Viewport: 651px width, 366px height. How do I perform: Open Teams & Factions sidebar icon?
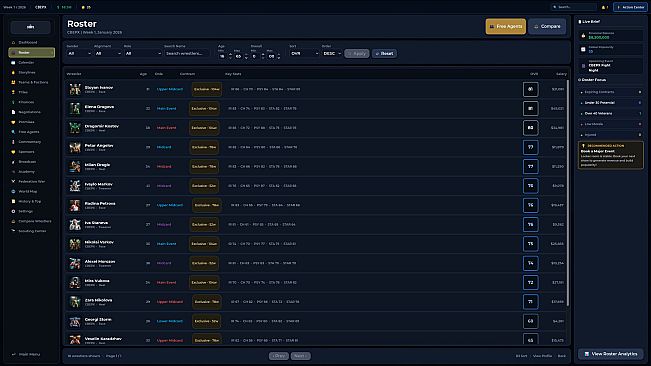(13, 83)
